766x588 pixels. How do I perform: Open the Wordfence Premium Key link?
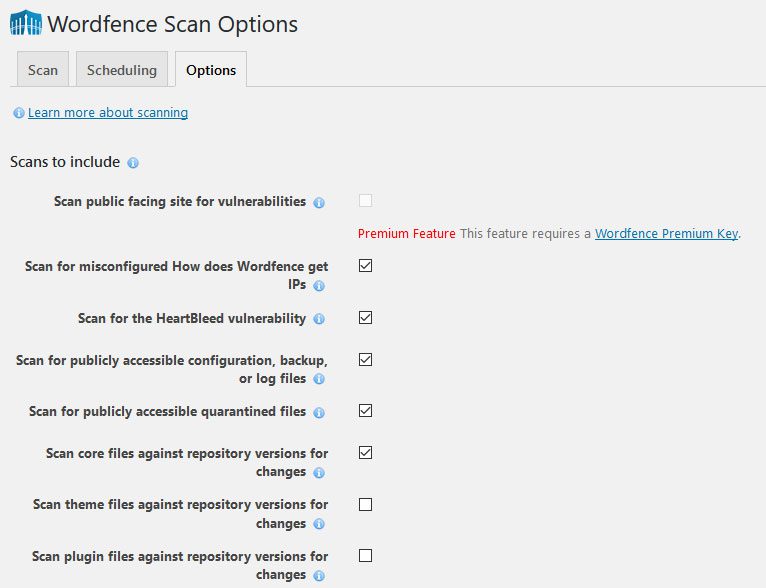tap(666, 234)
